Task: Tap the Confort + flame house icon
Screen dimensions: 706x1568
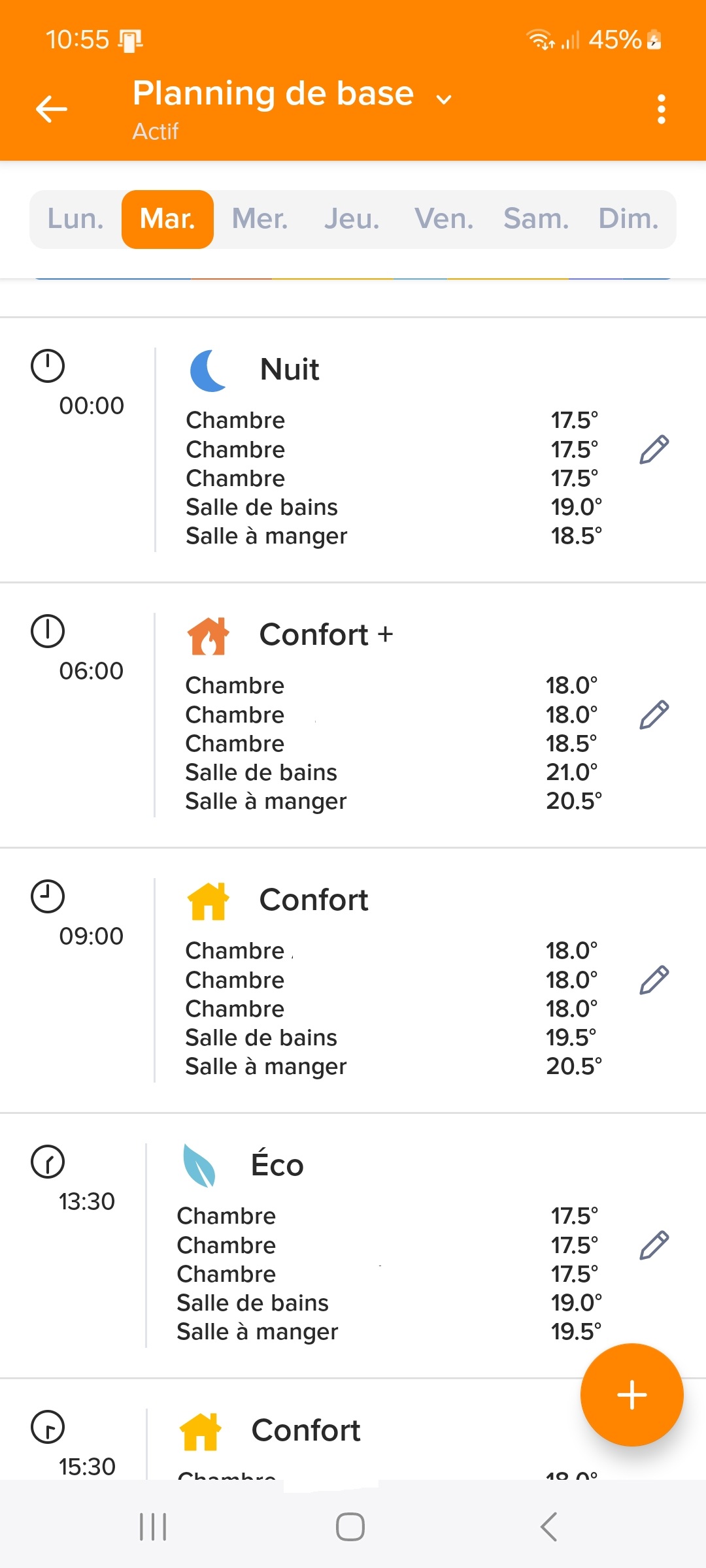Action: click(x=208, y=636)
